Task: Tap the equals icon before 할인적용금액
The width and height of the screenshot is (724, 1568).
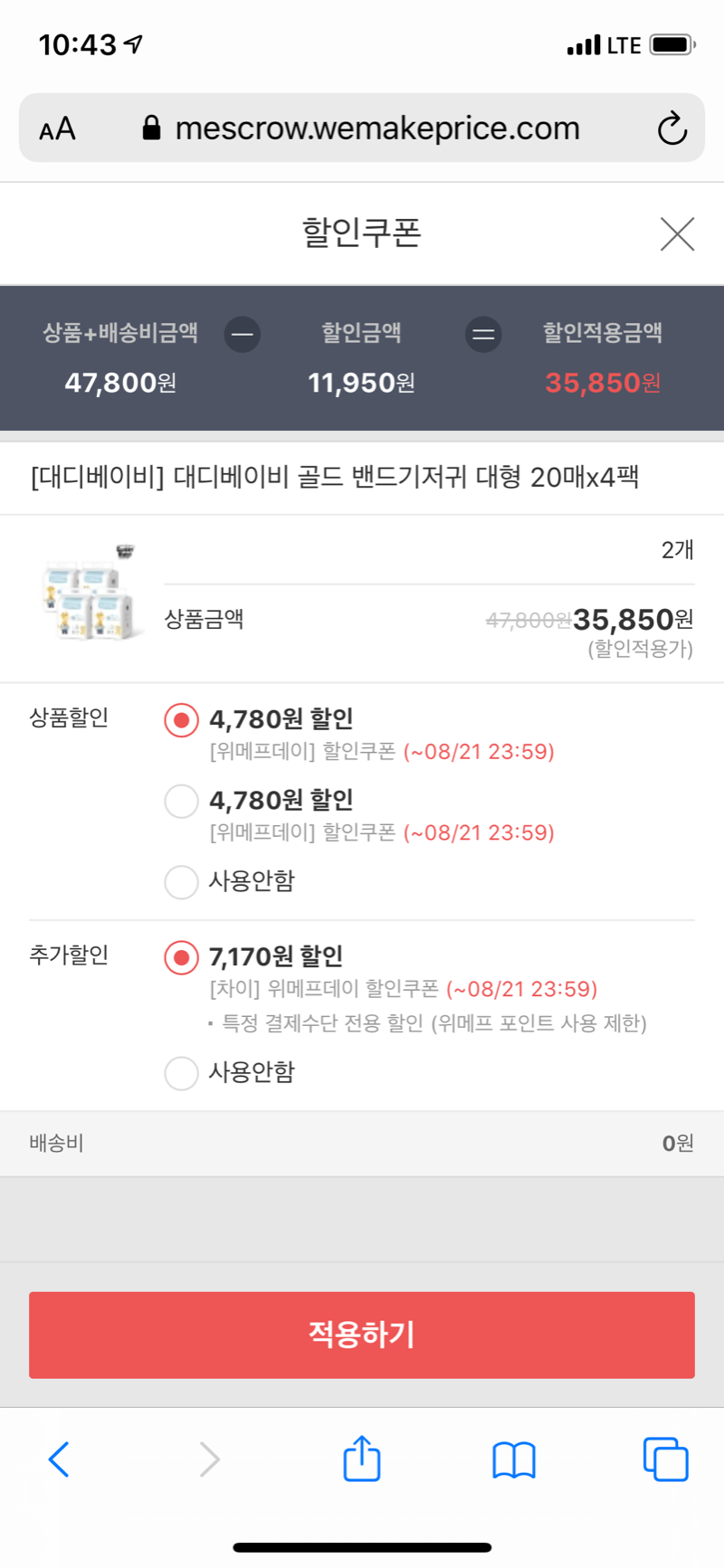Action: 483,335
